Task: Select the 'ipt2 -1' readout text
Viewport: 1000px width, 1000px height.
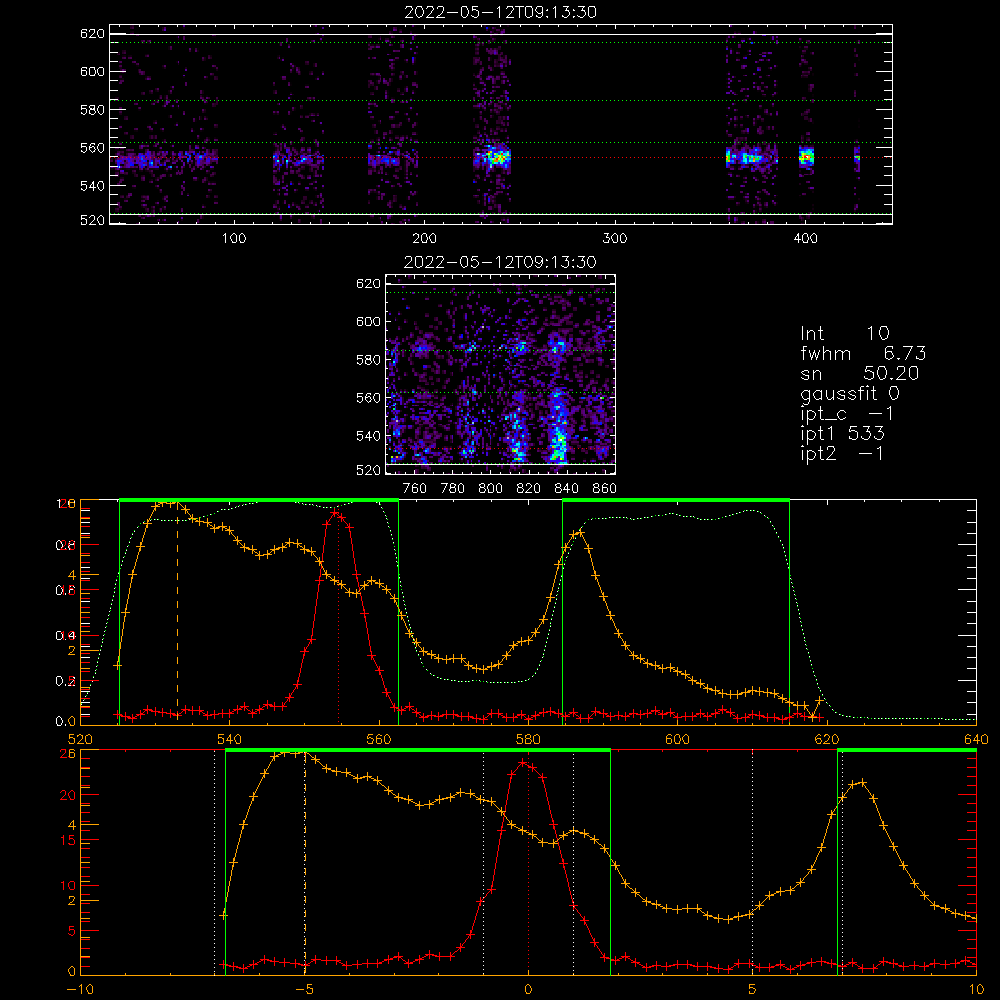Action: 842,454
